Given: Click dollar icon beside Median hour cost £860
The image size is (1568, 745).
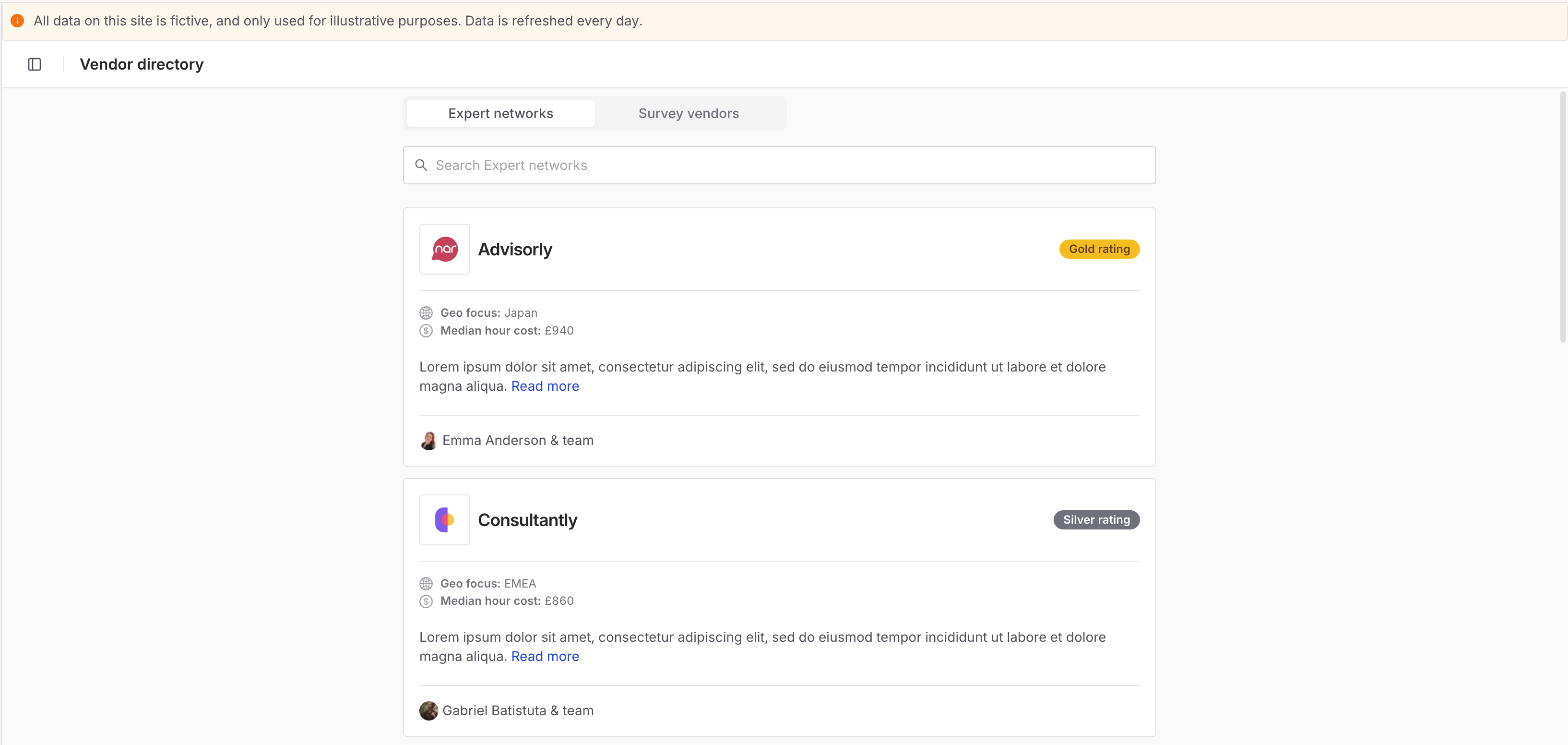Looking at the screenshot, I should [x=426, y=601].
